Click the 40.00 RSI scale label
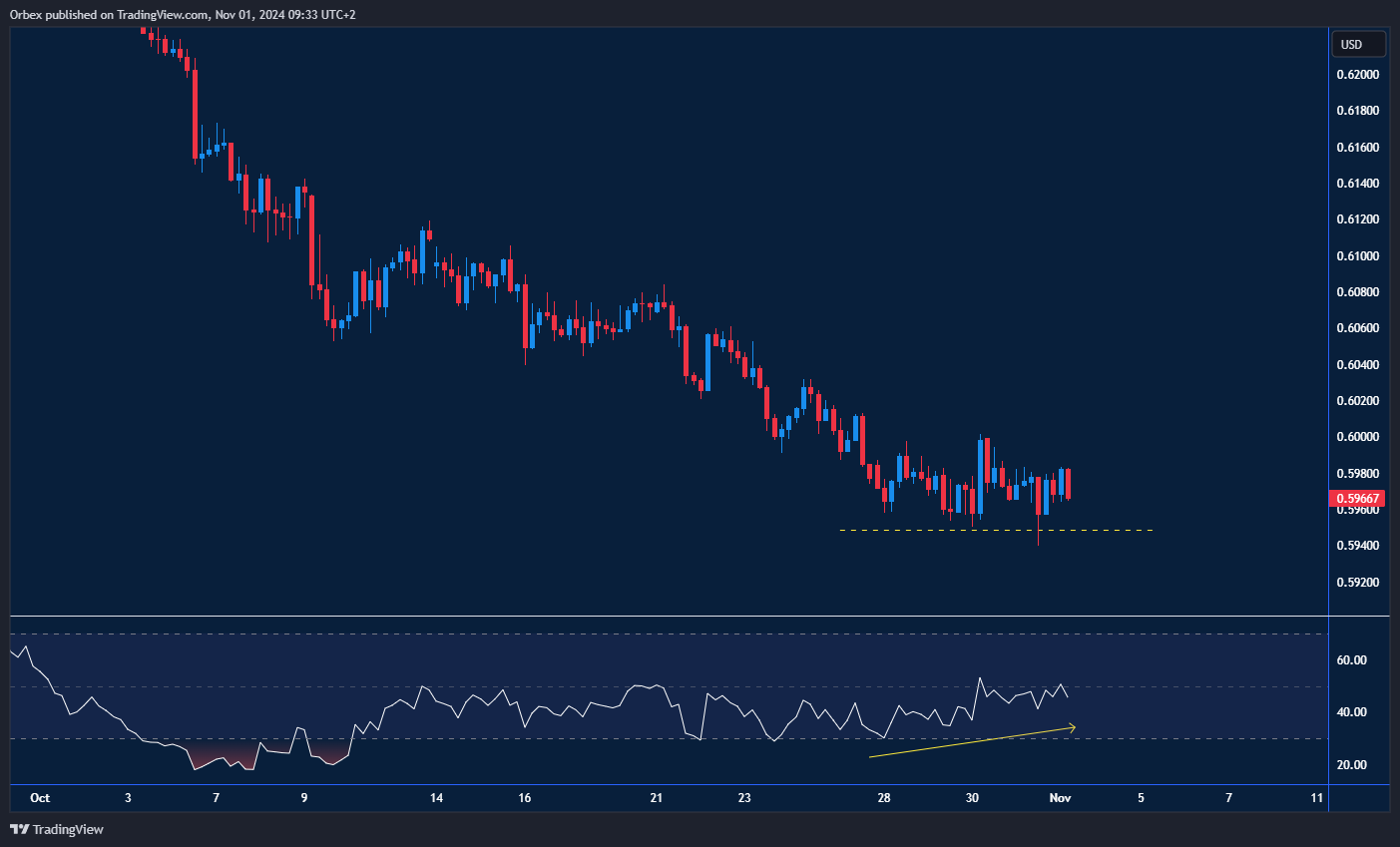The height and width of the screenshot is (847, 1400). [1351, 712]
